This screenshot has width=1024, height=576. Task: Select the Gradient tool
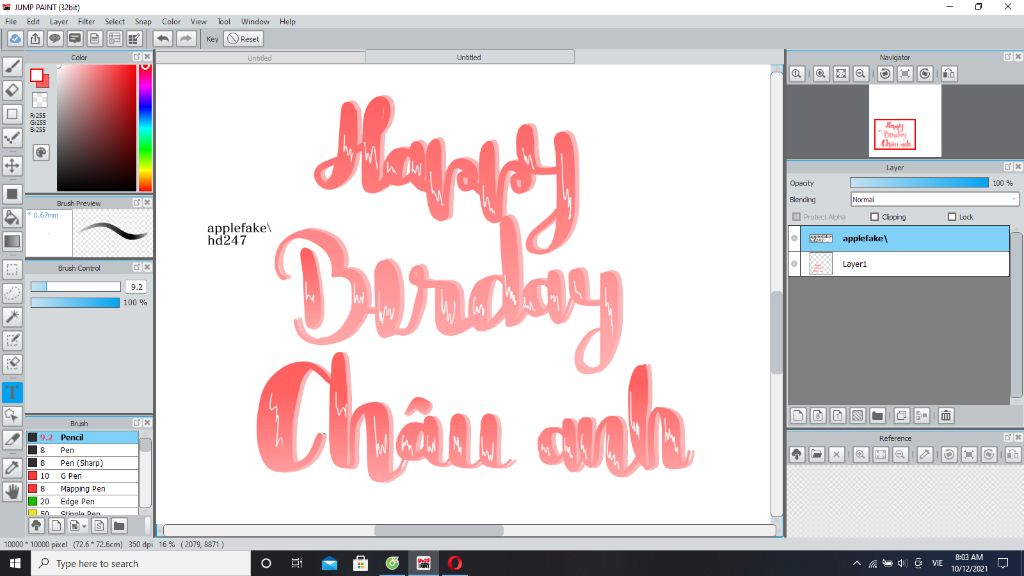click(x=12, y=241)
